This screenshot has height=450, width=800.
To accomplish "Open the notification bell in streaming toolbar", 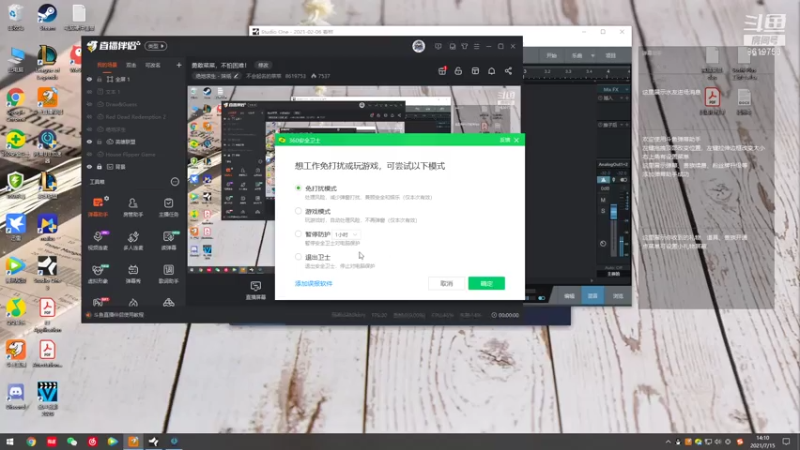I will tap(491, 71).
